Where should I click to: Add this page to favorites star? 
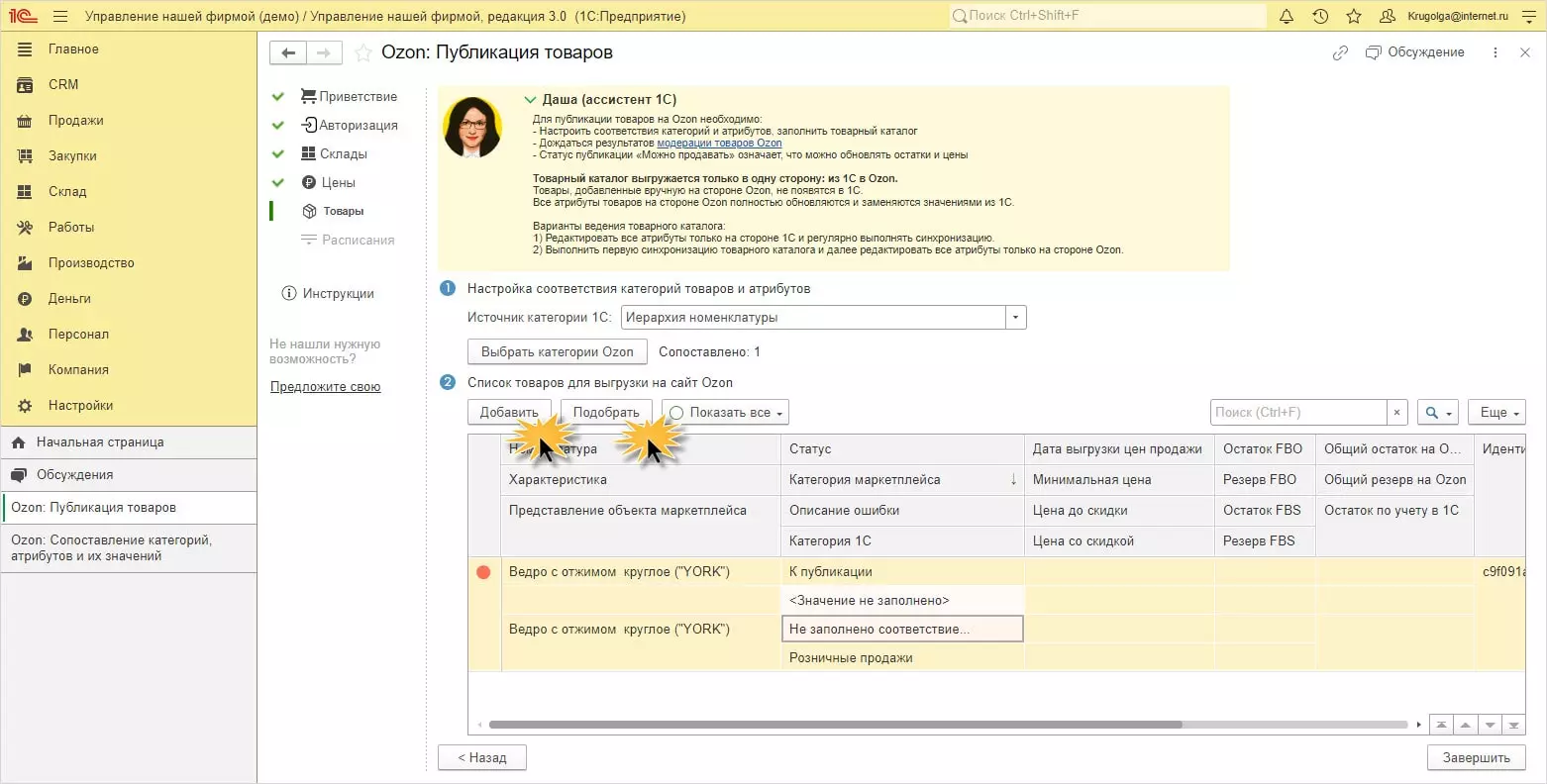click(363, 52)
